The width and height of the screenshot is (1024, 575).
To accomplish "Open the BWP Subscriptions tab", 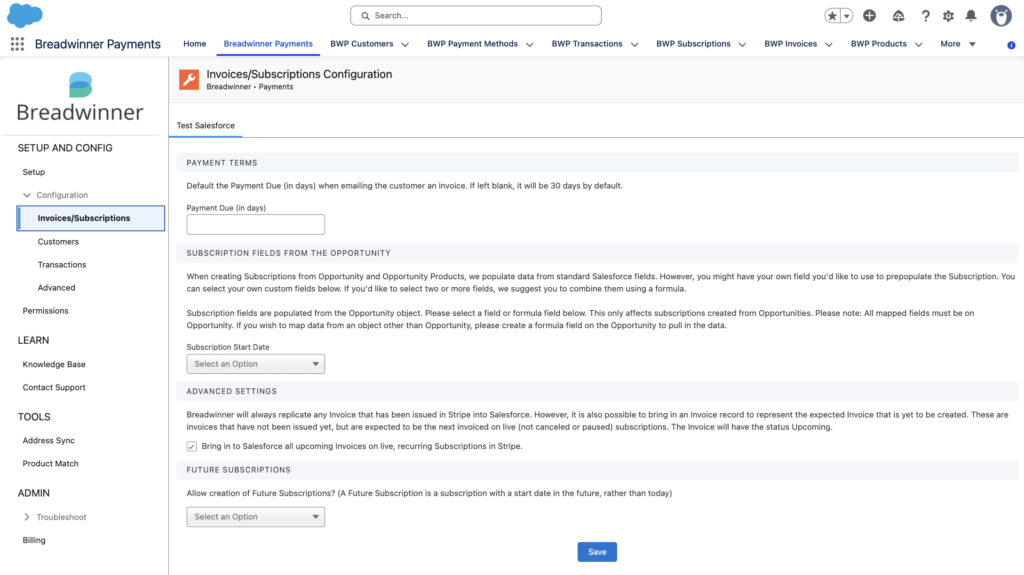I will (x=693, y=44).
